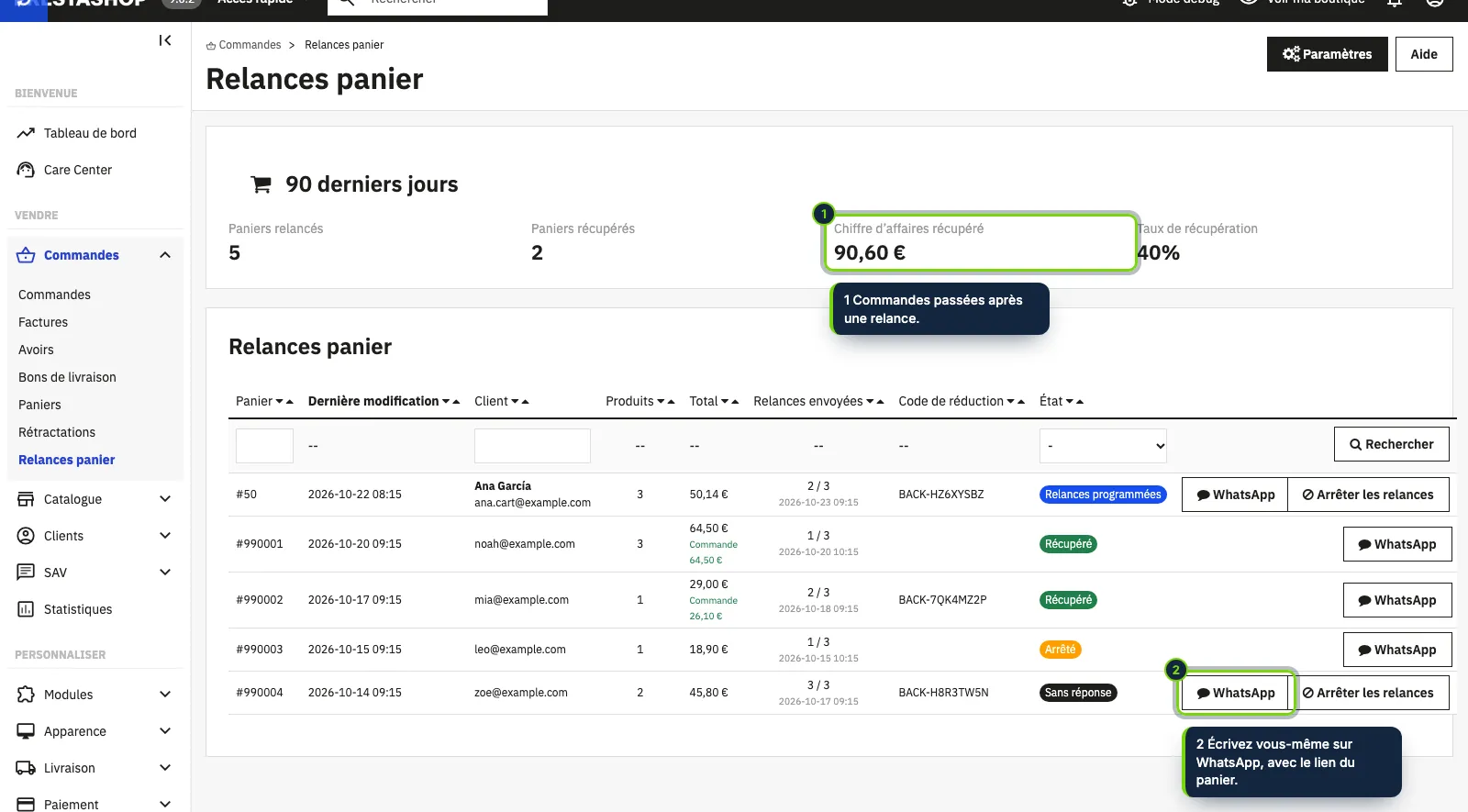Click the Catalogue store icon

[x=26, y=499]
